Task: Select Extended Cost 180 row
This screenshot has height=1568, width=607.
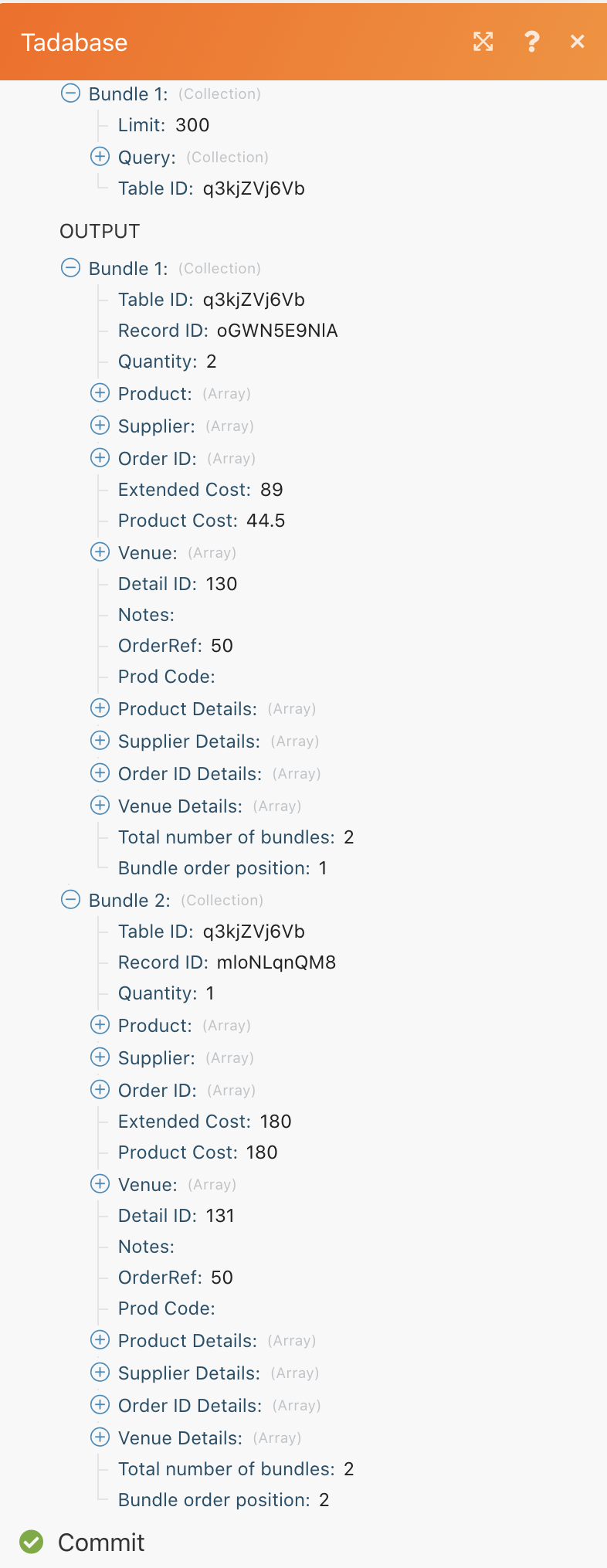Action: 205,1122
